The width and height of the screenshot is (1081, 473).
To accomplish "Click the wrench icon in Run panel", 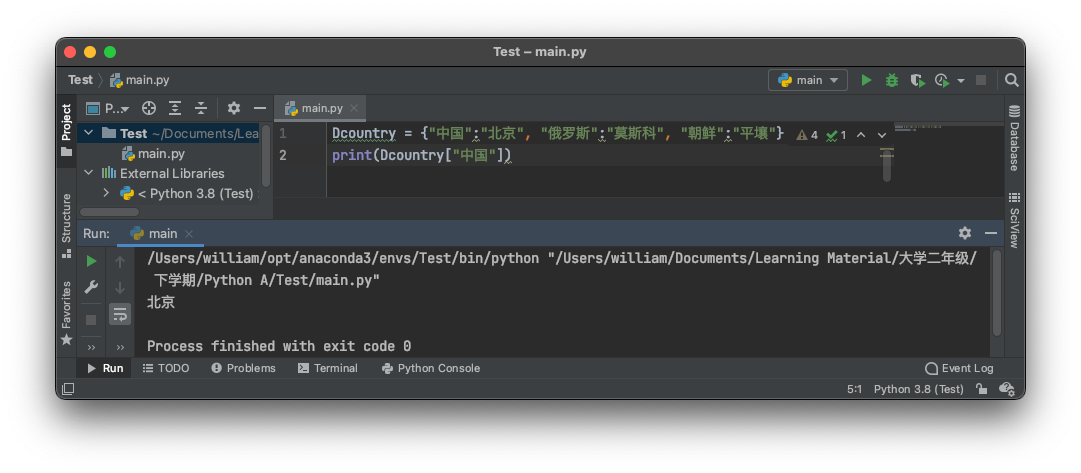I will click(91, 288).
